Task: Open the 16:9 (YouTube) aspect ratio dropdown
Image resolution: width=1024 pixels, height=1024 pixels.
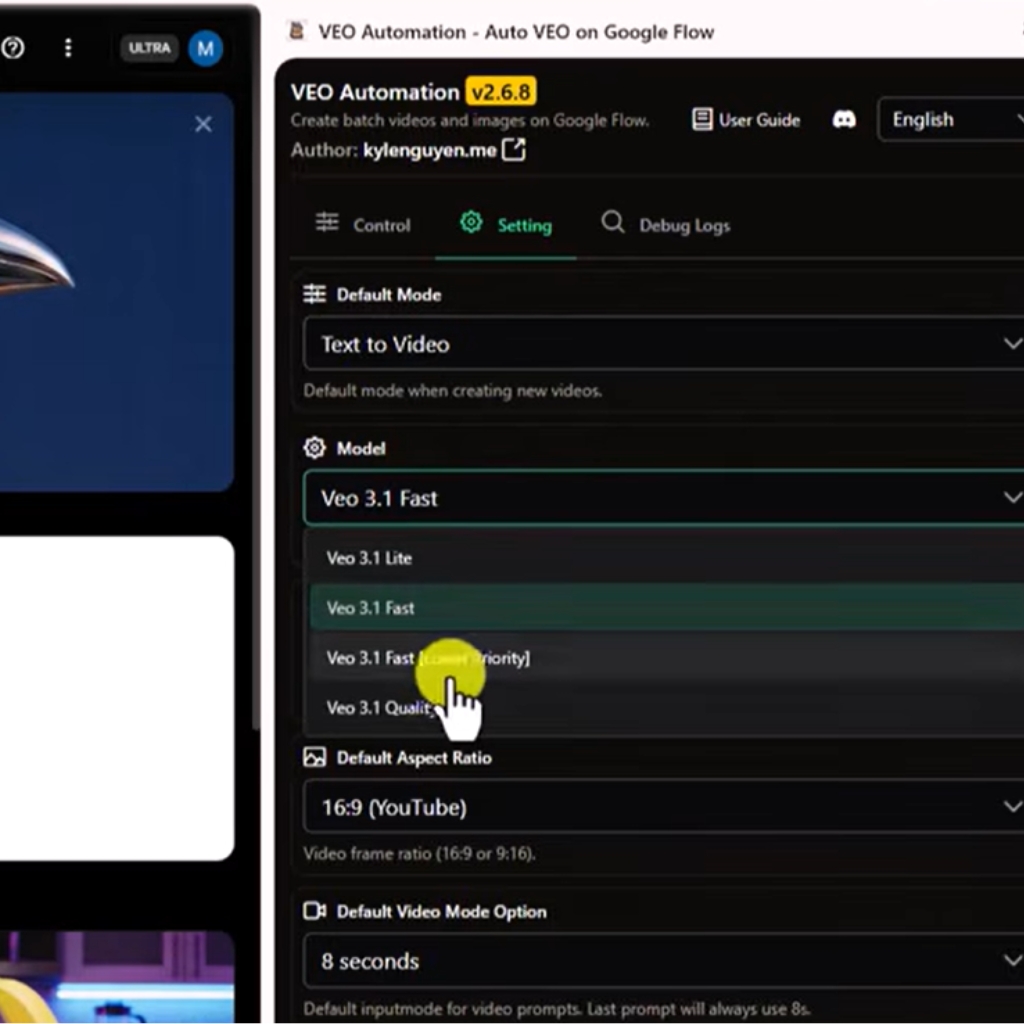Action: (x=664, y=808)
